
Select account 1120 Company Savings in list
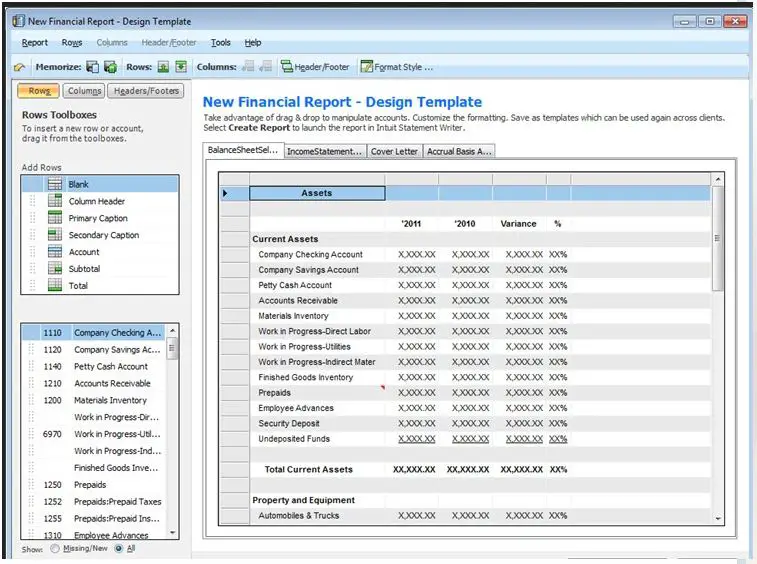coord(94,350)
